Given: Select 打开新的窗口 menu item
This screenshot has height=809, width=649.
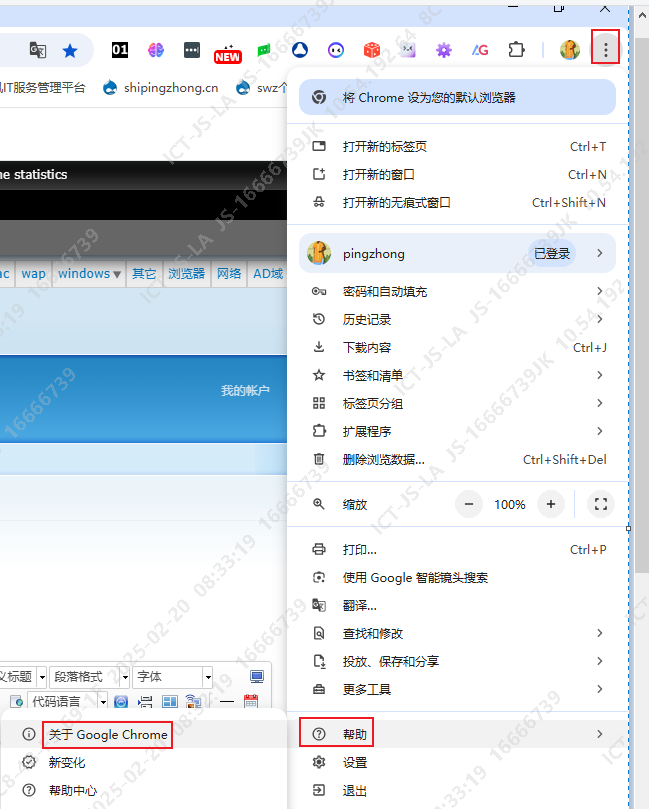Looking at the screenshot, I should [x=457, y=174].
